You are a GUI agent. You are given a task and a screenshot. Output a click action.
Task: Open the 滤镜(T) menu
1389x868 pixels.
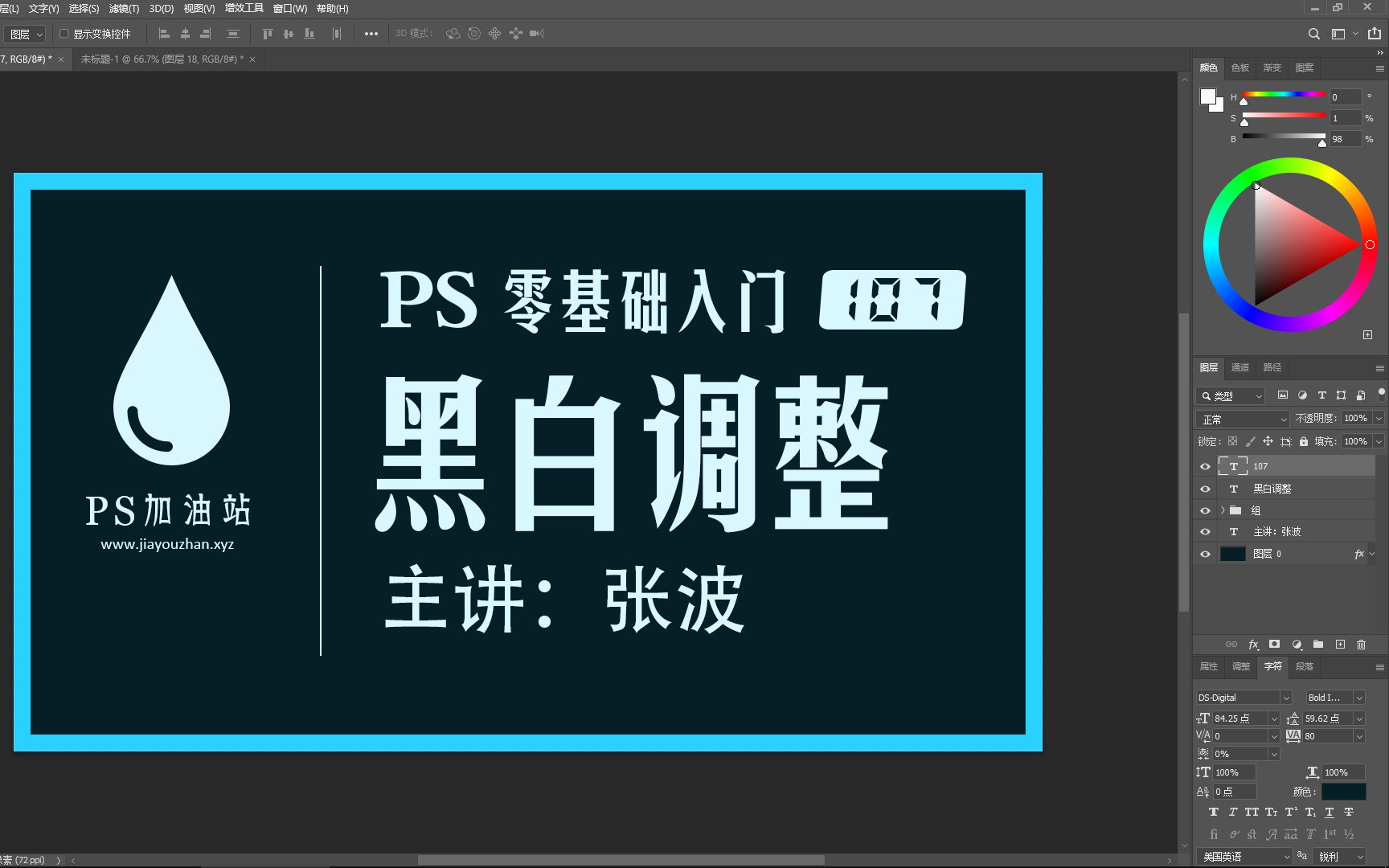124,9
